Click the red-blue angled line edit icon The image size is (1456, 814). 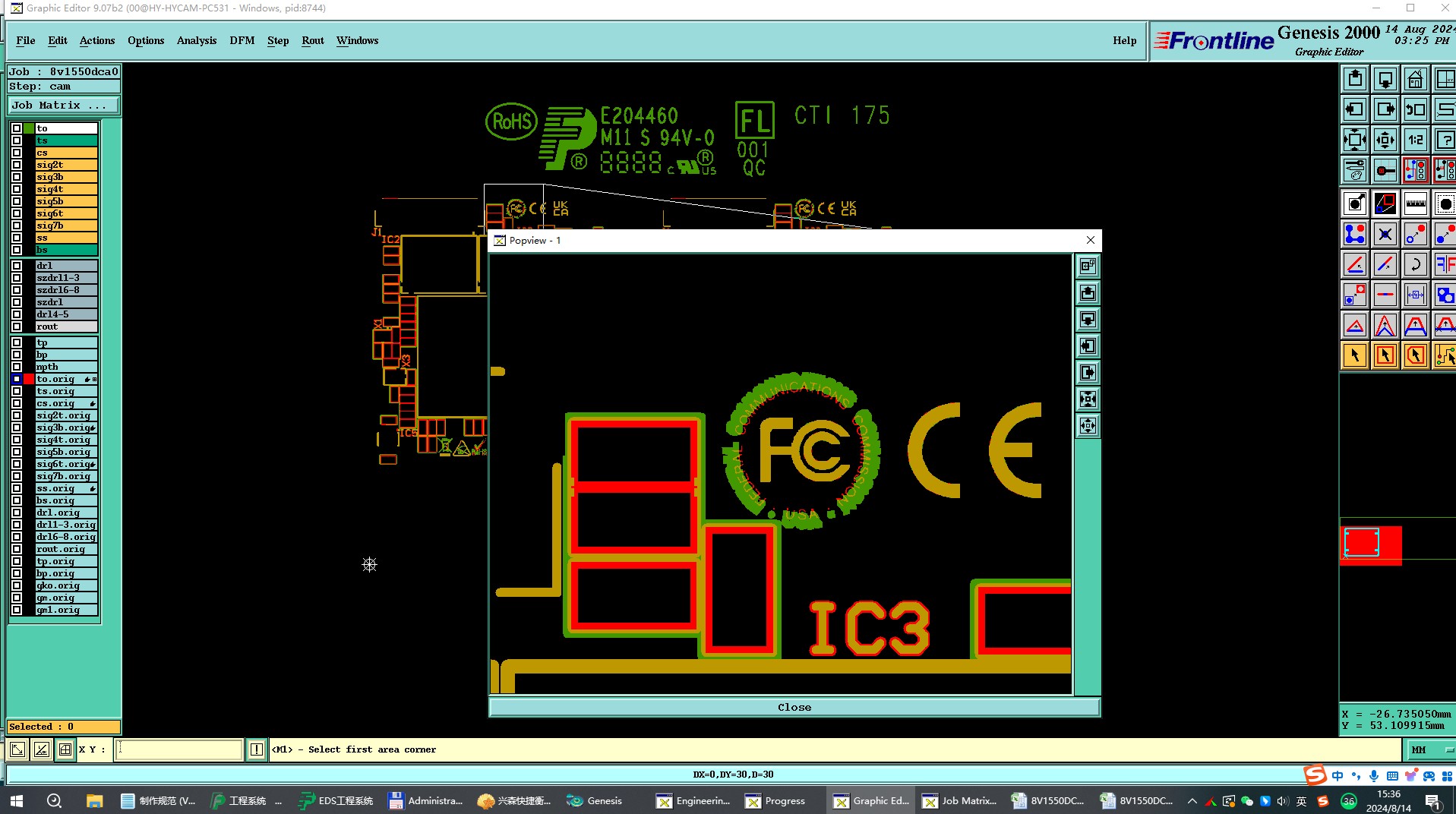pyautogui.click(x=1385, y=264)
